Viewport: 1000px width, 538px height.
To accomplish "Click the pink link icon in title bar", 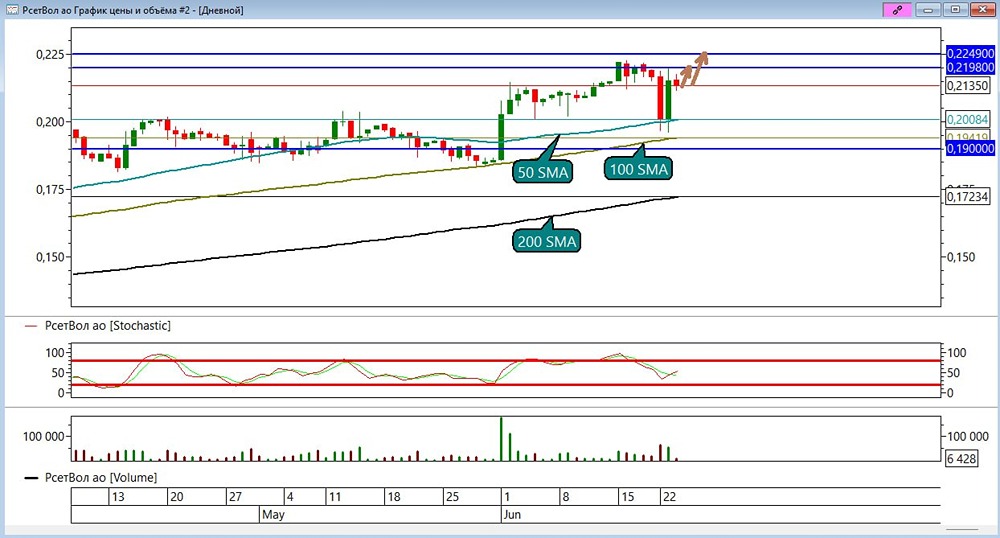I will tap(896, 10).
